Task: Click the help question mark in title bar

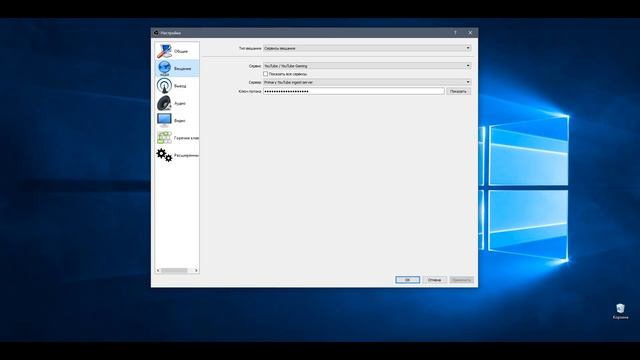Action: [x=455, y=33]
